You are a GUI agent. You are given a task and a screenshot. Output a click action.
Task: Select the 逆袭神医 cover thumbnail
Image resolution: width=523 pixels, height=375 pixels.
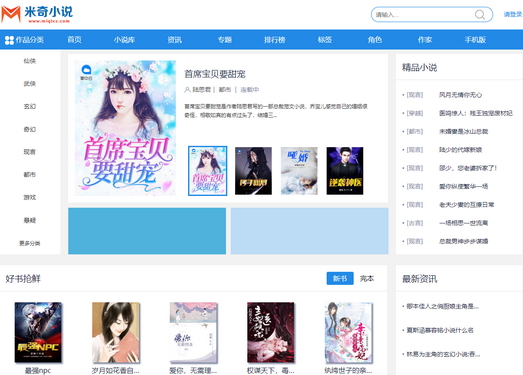345,171
